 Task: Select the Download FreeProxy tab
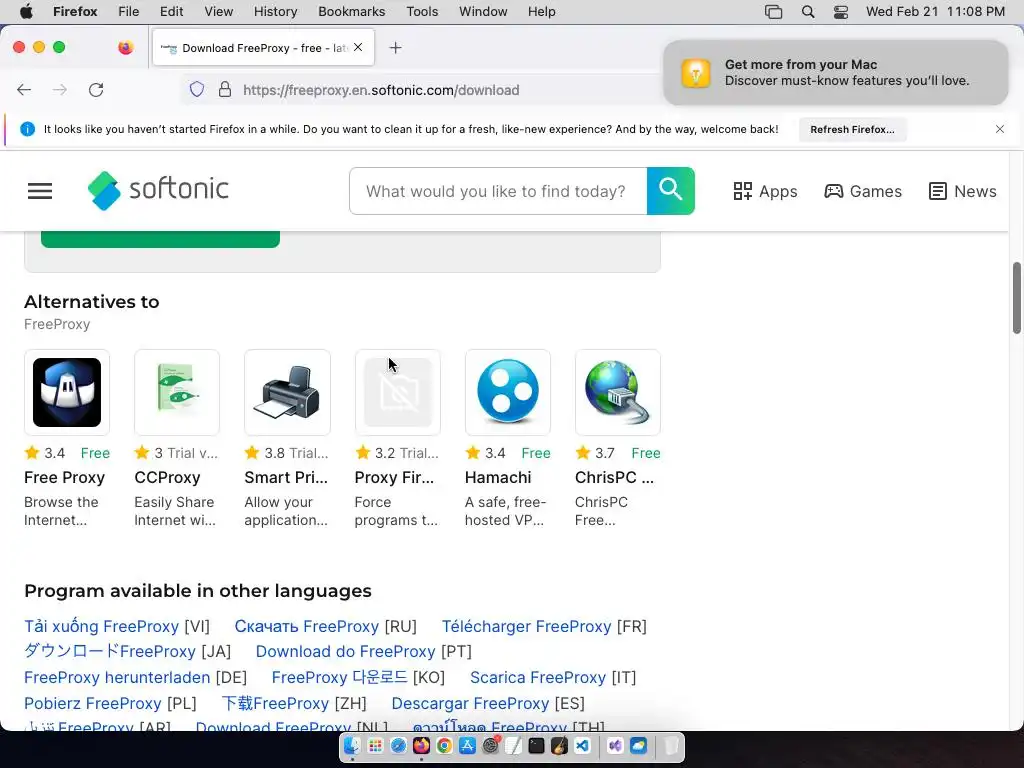tap(263, 48)
